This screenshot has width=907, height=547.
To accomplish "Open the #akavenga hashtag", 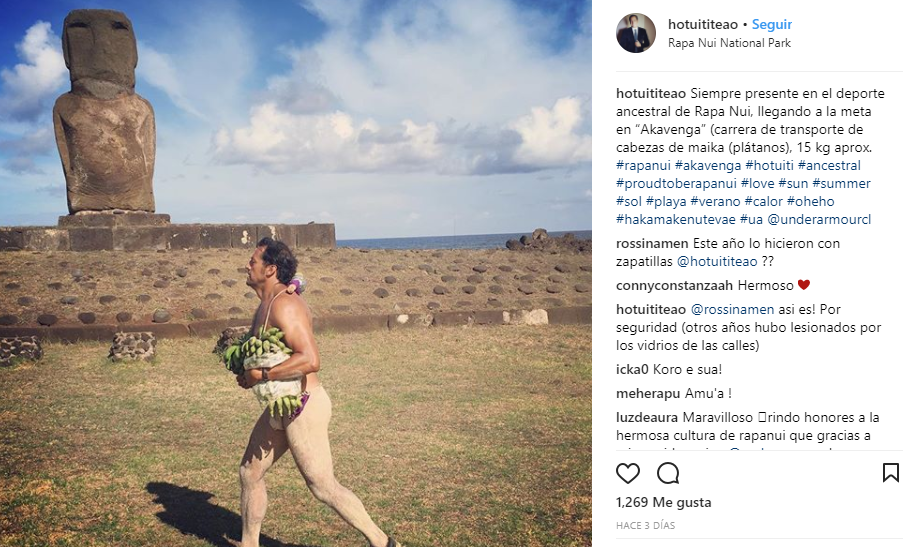I will pyautogui.click(x=708, y=165).
